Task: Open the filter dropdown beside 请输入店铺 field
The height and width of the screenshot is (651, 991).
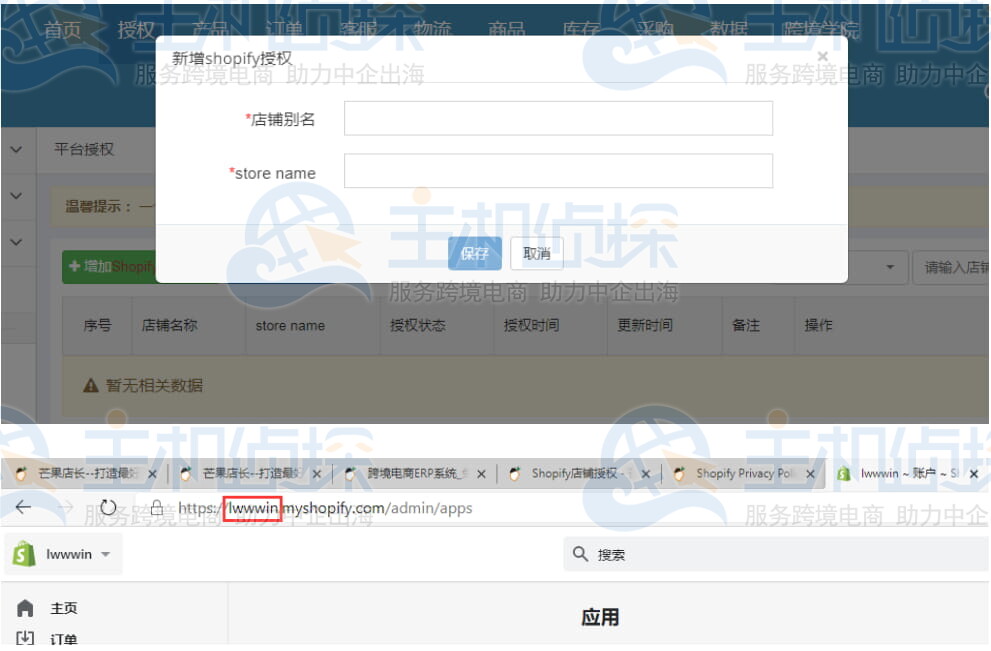Action: pyautogui.click(x=890, y=267)
